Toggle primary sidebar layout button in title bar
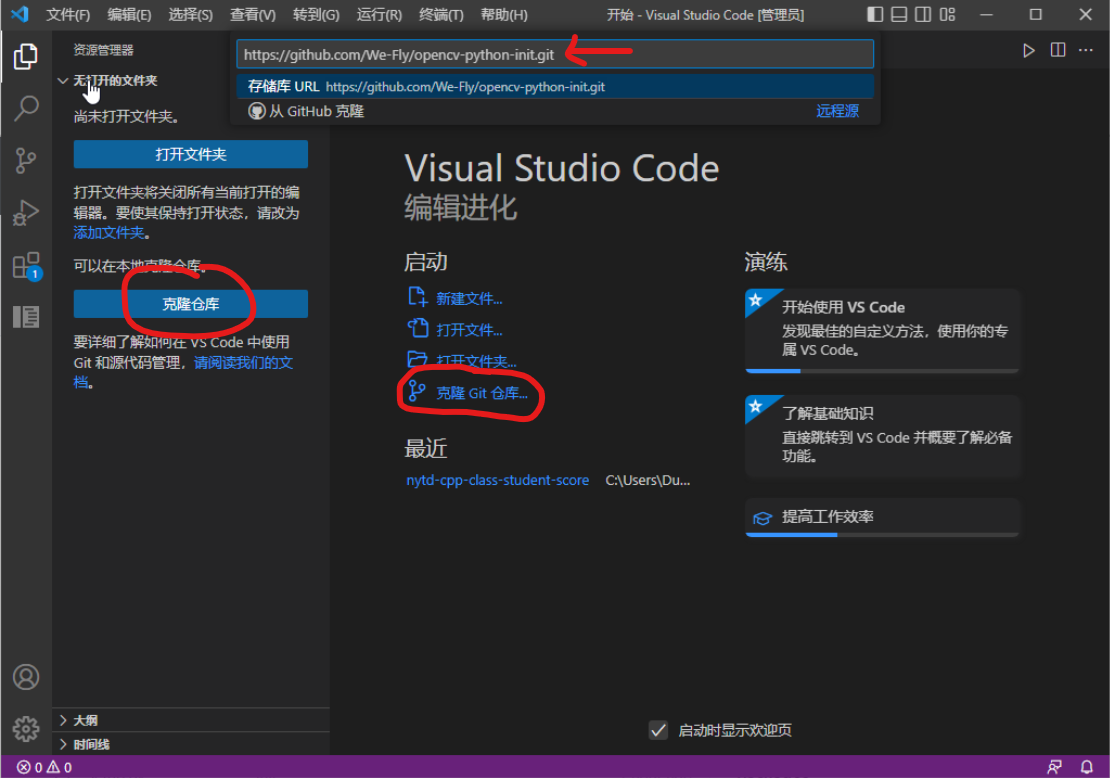This screenshot has height=778, width=1110. click(875, 15)
